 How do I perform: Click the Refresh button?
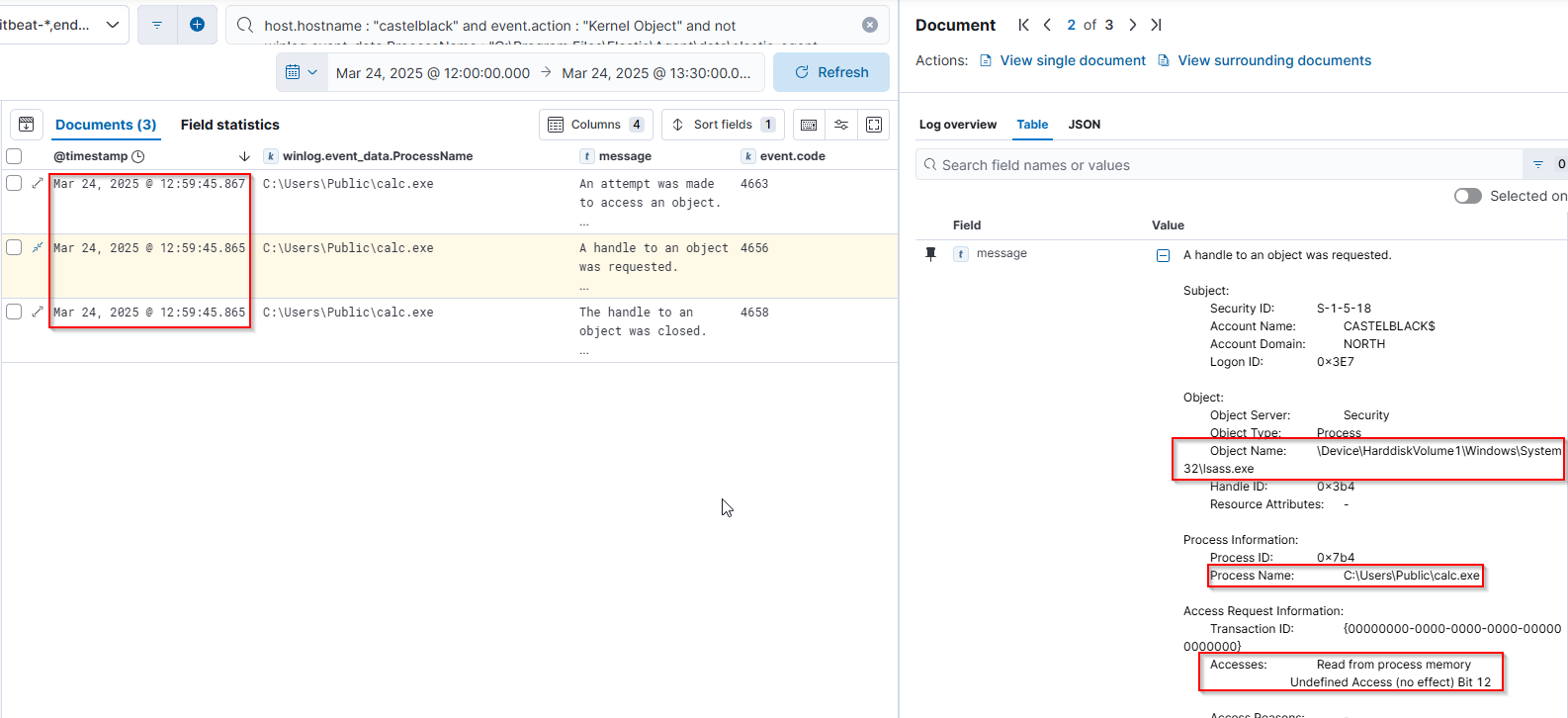pyautogui.click(x=831, y=72)
